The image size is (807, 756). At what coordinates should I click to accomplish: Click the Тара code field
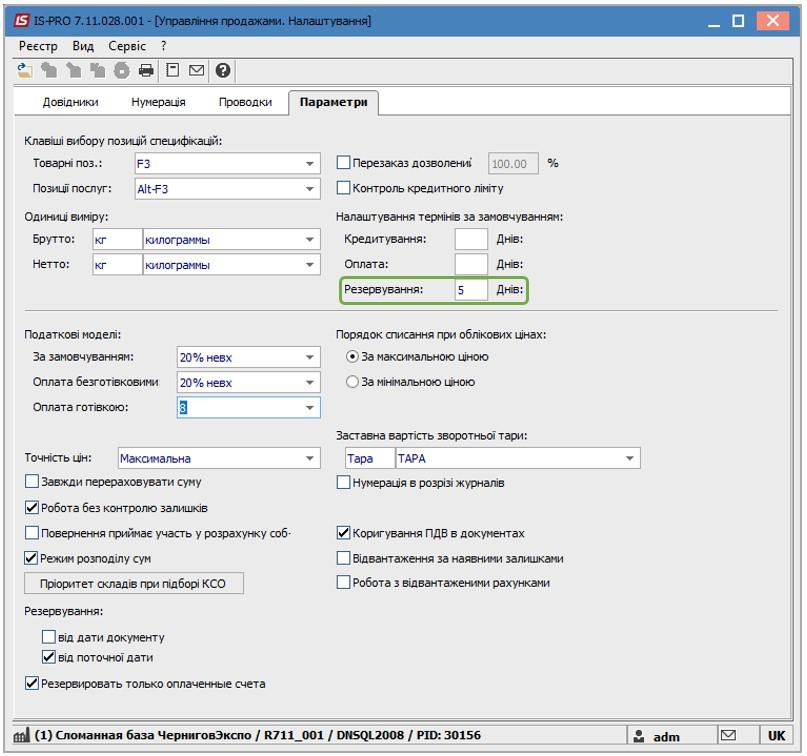coord(370,458)
